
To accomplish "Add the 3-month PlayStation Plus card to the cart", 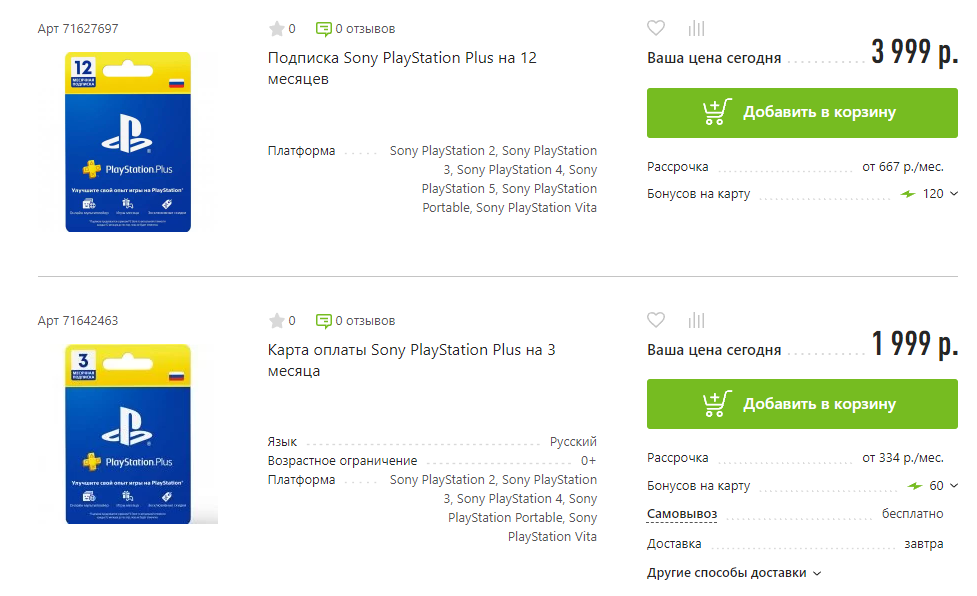I will [x=802, y=404].
